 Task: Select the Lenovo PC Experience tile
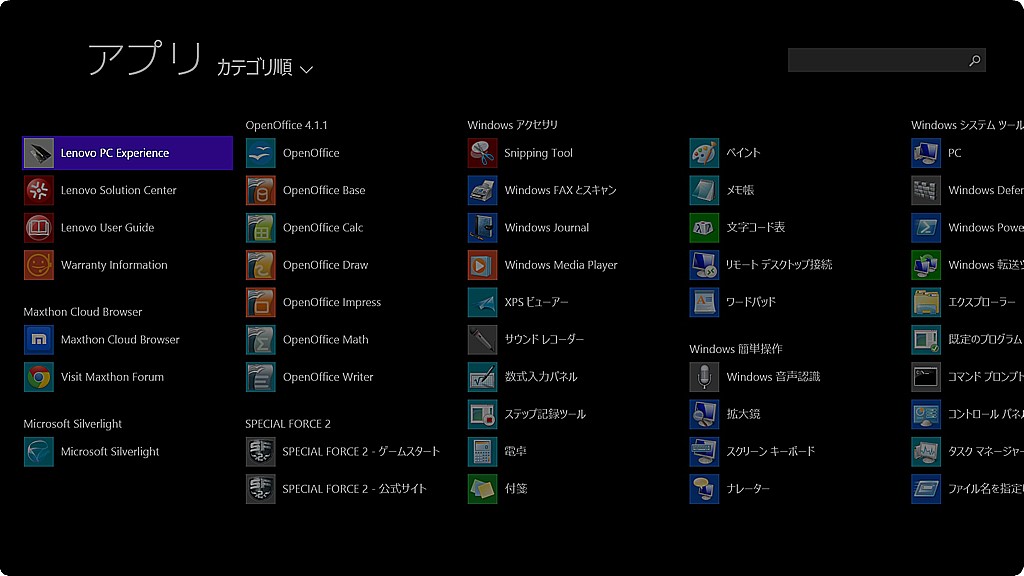[127, 153]
